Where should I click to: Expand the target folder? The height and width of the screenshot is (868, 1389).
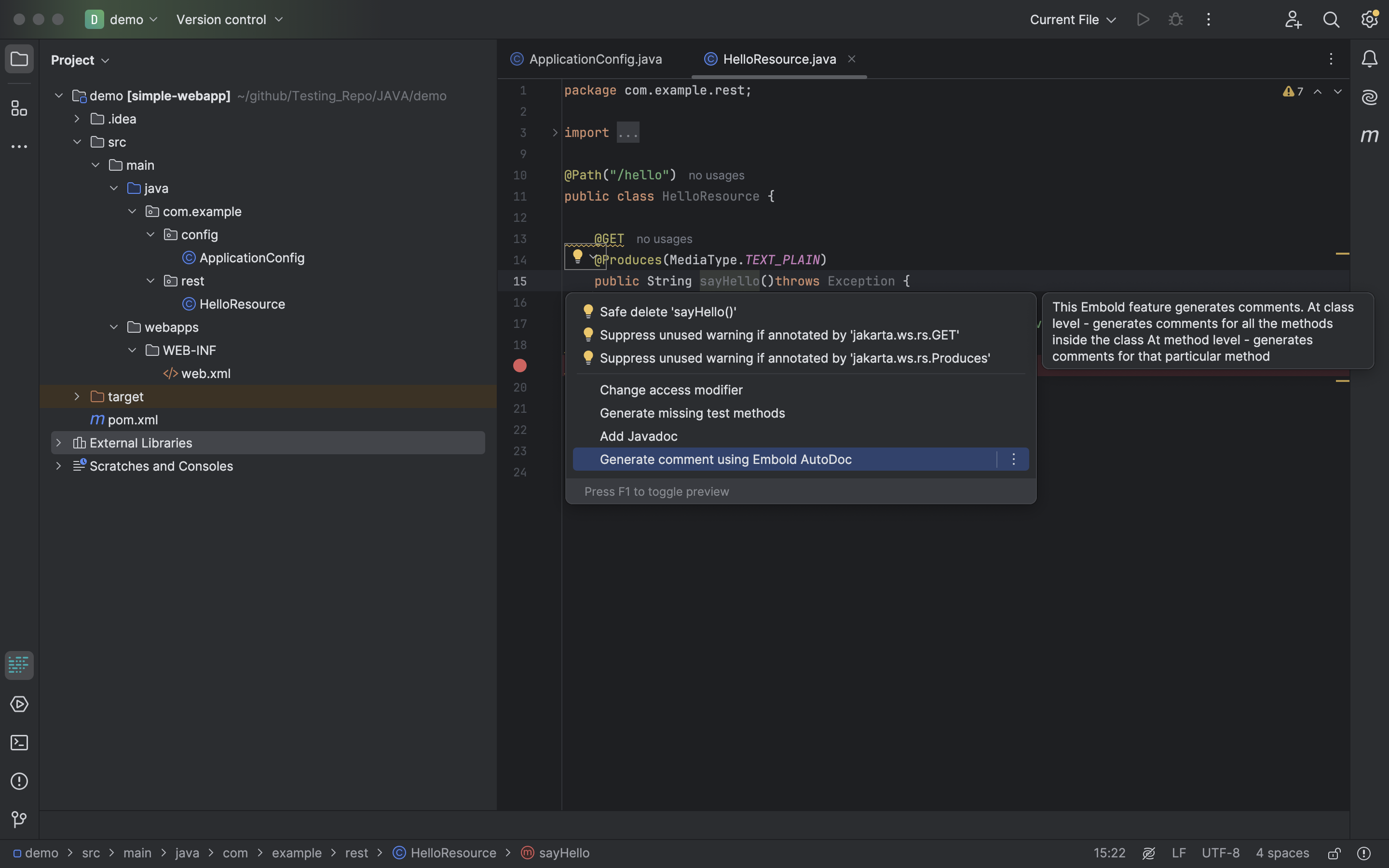click(x=77, y=397)
